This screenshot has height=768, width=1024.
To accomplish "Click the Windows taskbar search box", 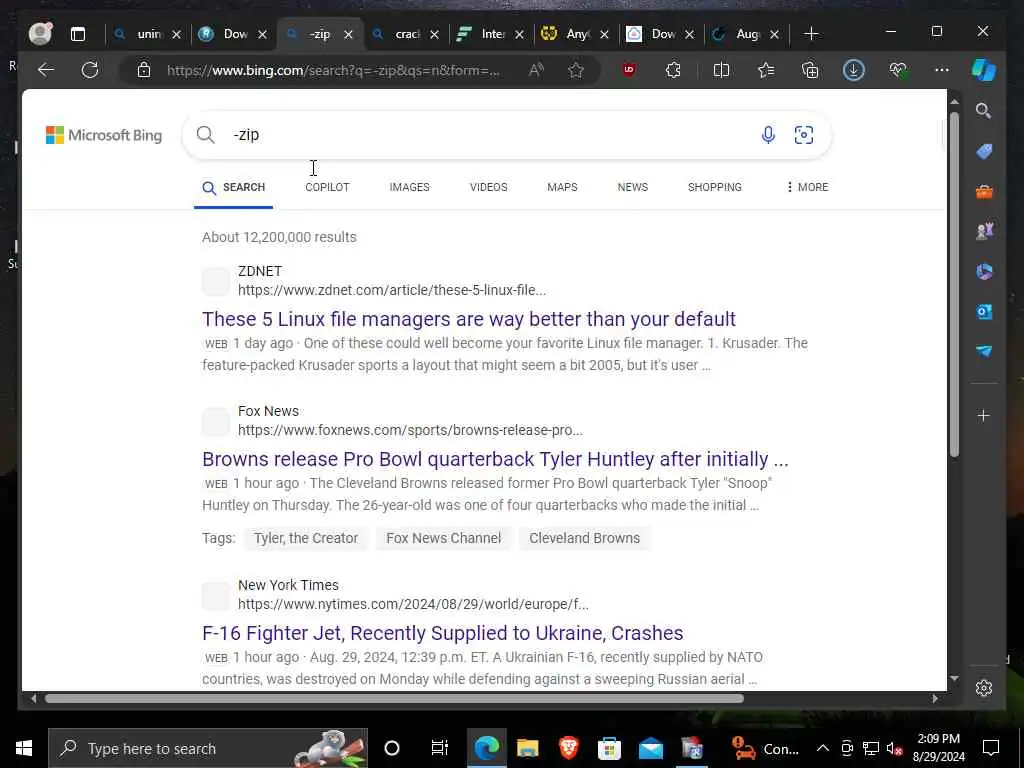I will tap(208, 748).
